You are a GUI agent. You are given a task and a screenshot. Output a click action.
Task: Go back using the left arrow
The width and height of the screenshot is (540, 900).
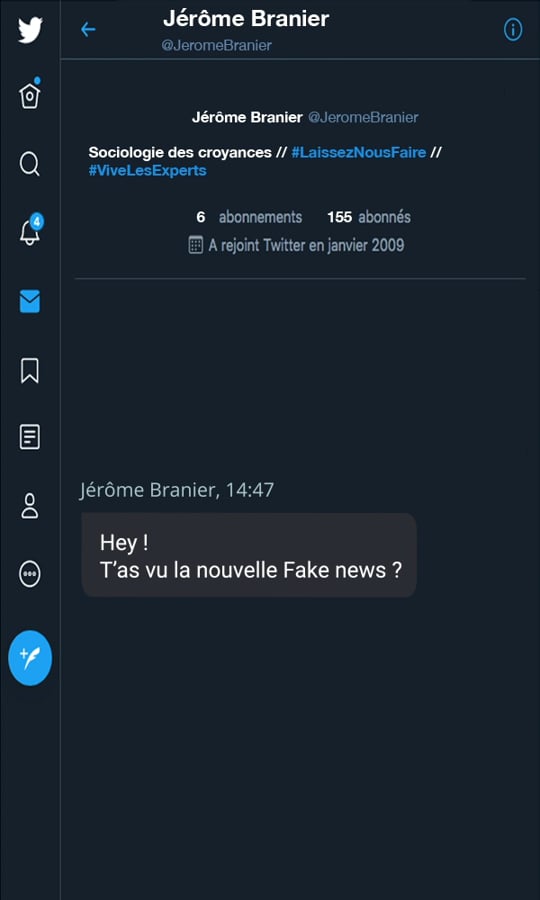[88, 29]
